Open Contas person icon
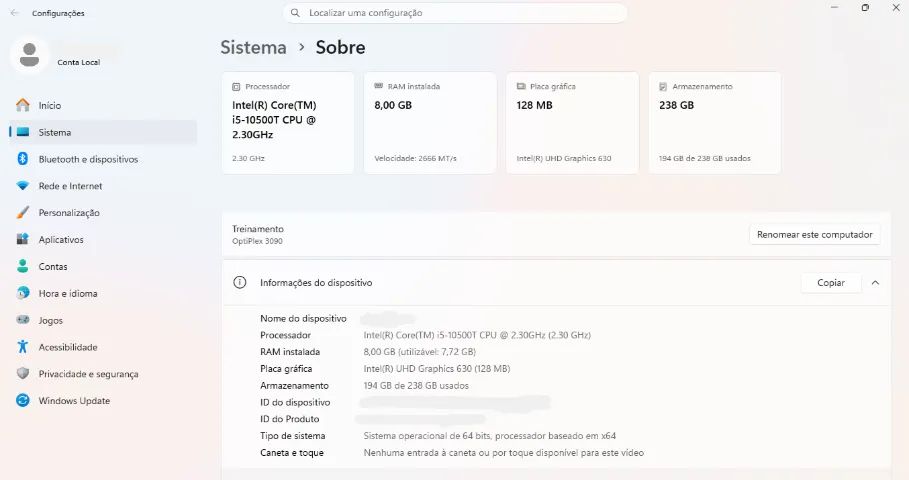This screenshot has height=480, width=909. pos(23,266)
